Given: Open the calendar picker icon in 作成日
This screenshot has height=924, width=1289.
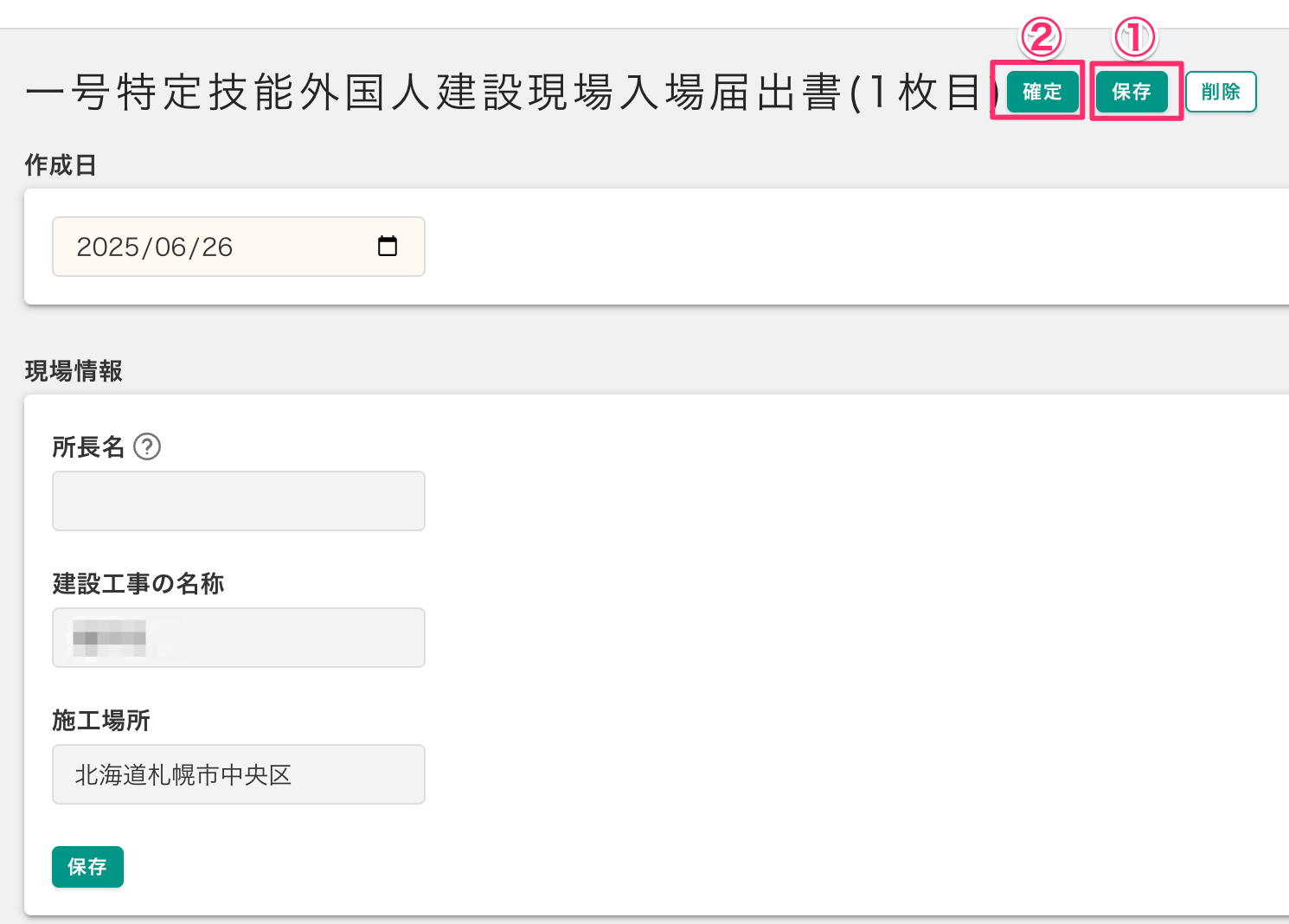Looking at the screenshot, I should click(388, 247).
